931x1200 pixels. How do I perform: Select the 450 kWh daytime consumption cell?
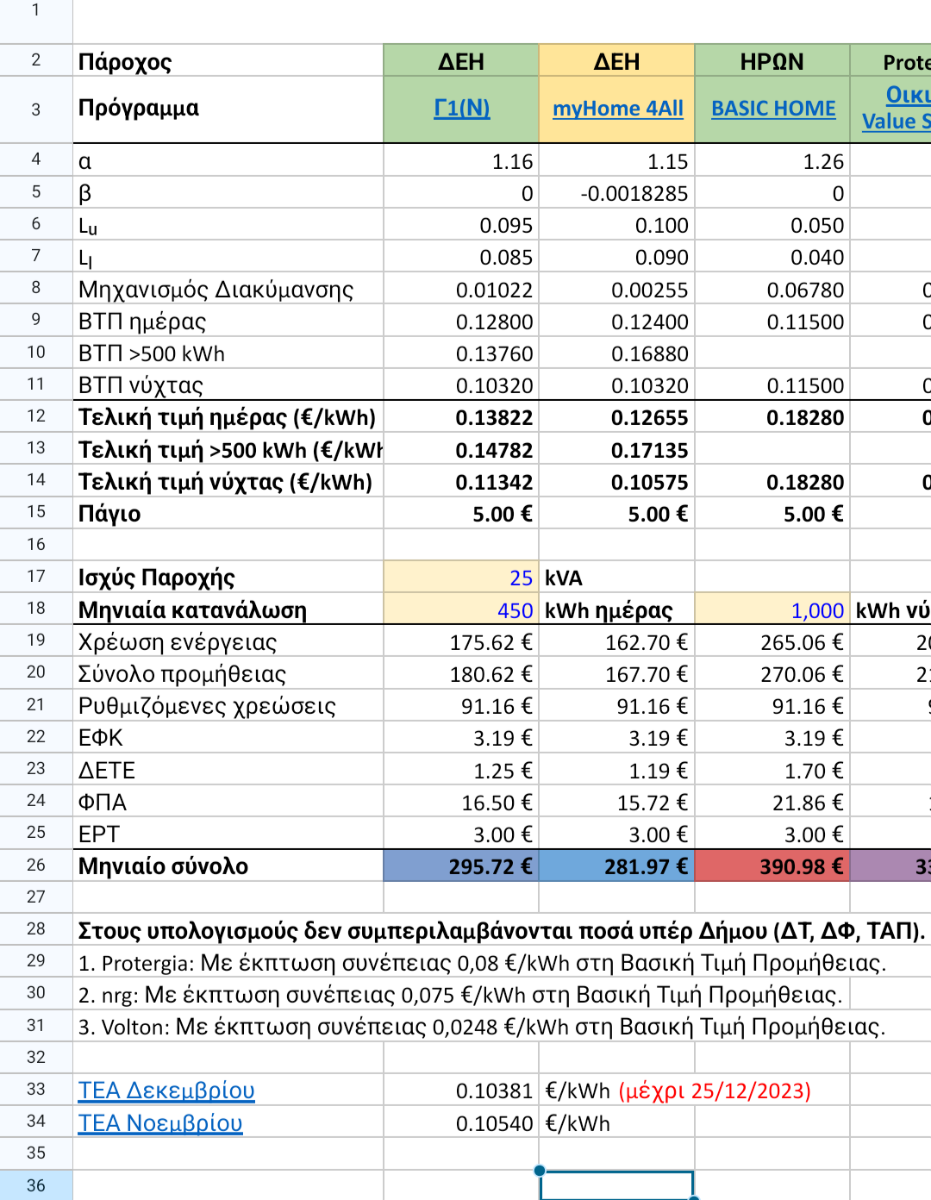(x=461, y=610)
